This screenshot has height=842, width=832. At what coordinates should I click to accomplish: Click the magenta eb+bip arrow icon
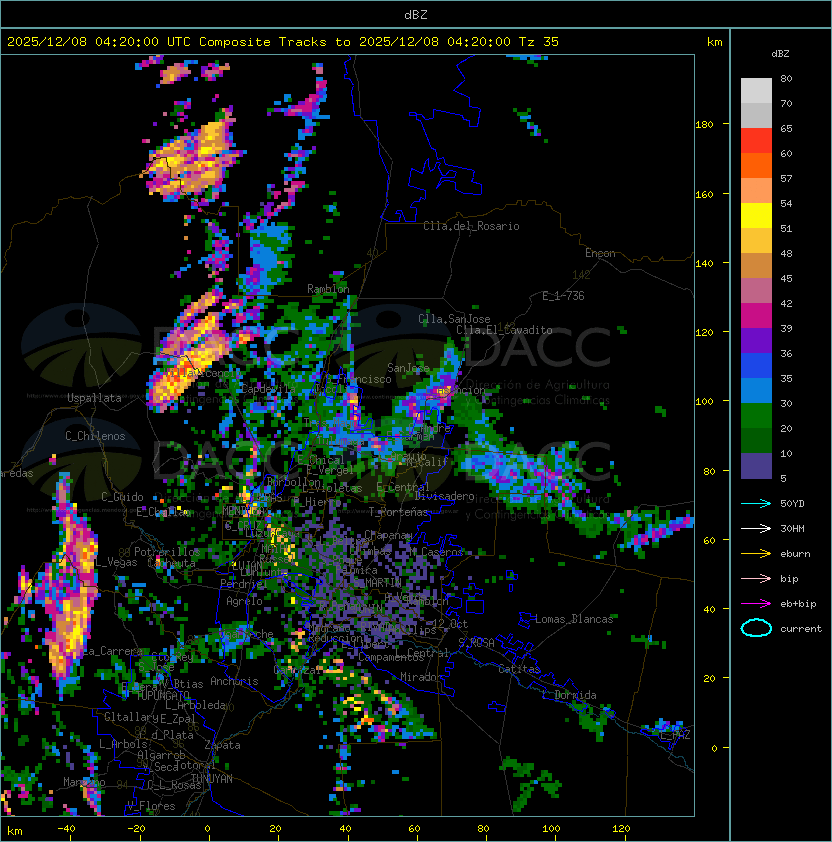[756, 604]
